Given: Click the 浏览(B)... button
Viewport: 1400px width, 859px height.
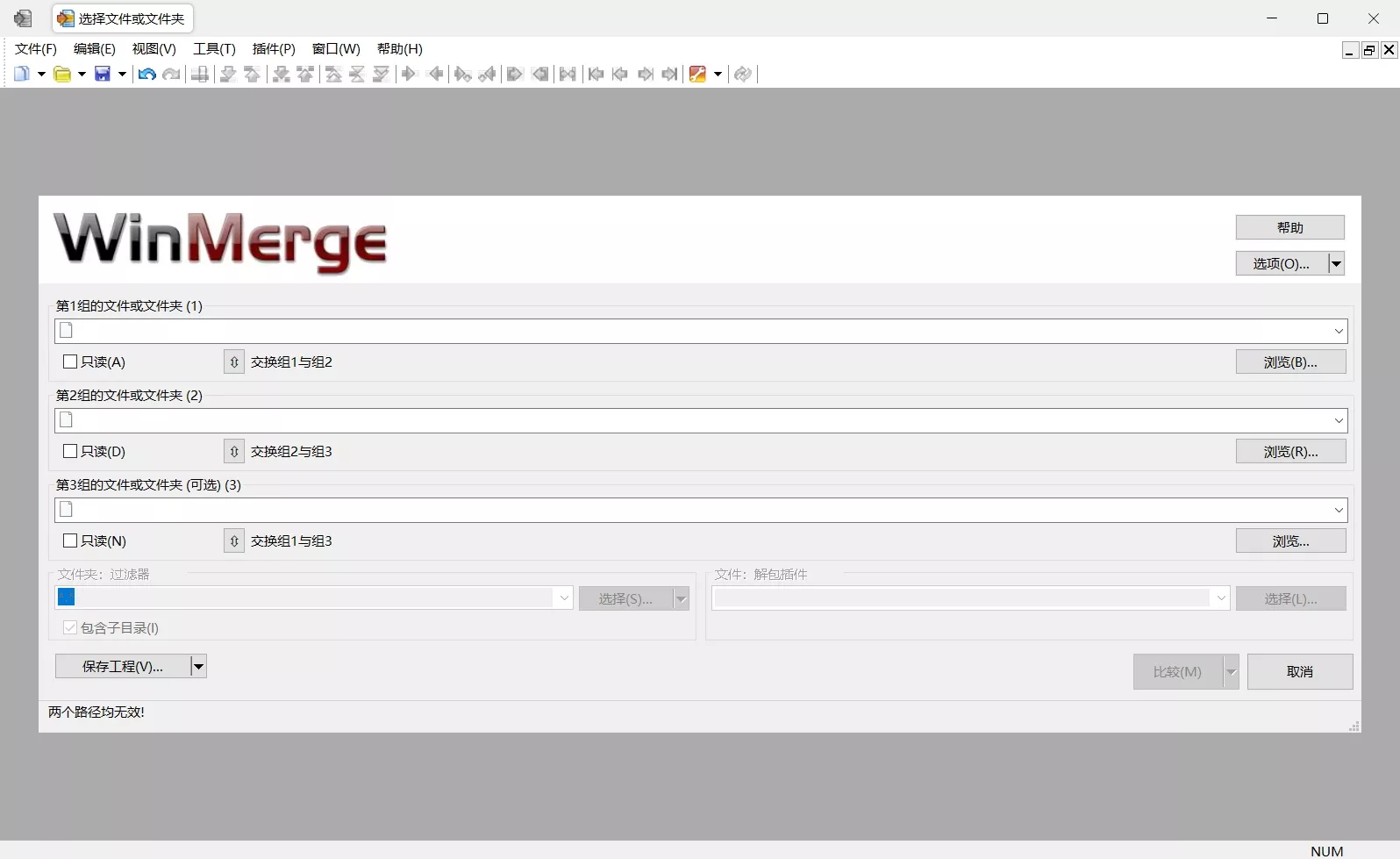Looking at the screenshot, I should pyautogui.click(x=1291, y=361).
